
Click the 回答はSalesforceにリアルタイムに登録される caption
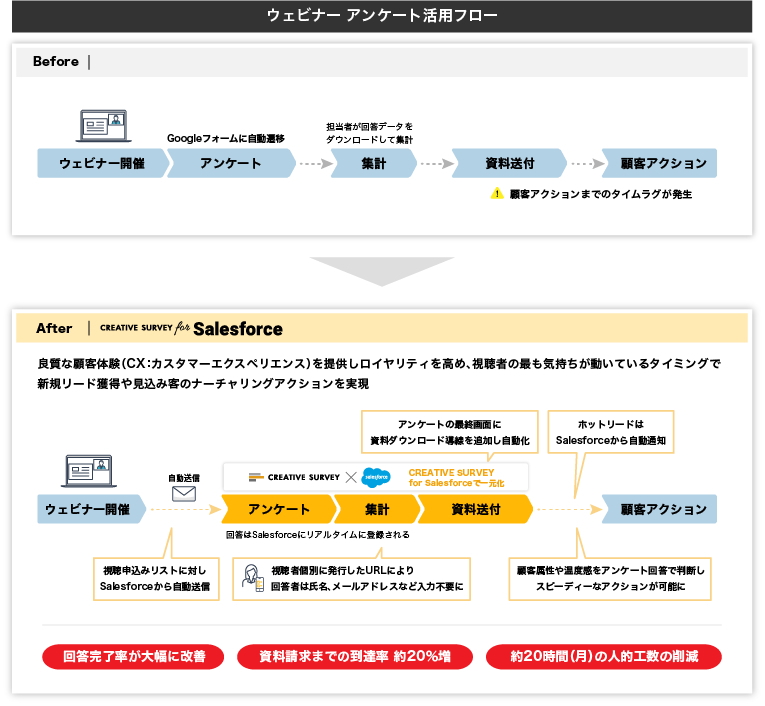point(318,535)
